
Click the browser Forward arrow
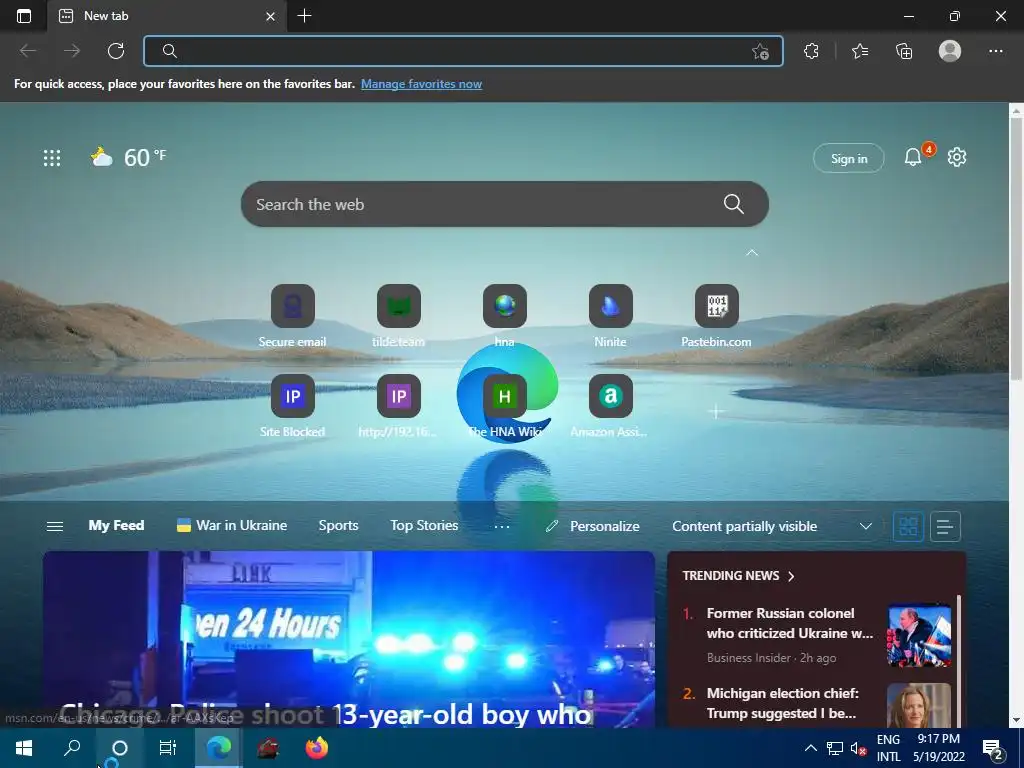click(72, 51)
